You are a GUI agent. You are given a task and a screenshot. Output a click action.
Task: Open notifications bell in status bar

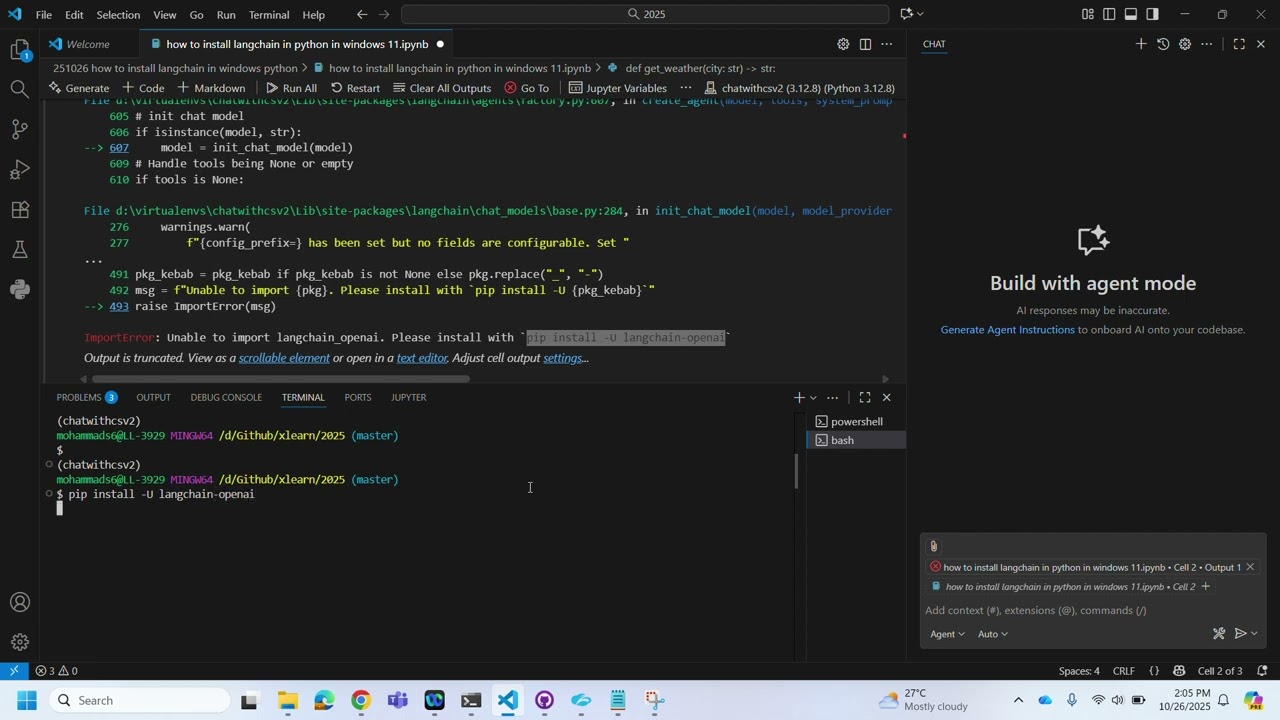(x=1262, y=671)
